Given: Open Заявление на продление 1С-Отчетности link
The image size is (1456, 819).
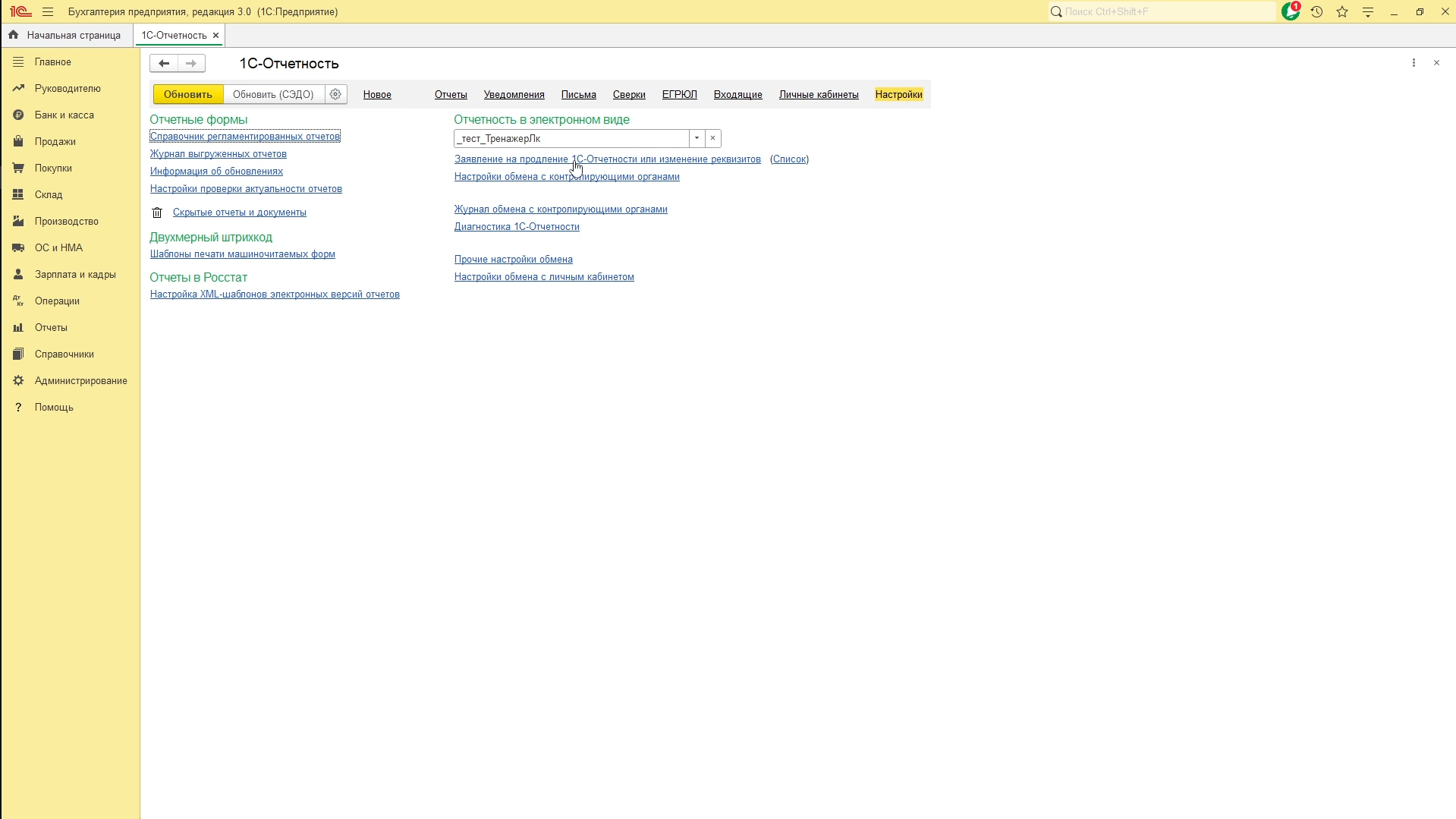Looking at the screenshot, I should pyautogui.click(x=608, y=159).
